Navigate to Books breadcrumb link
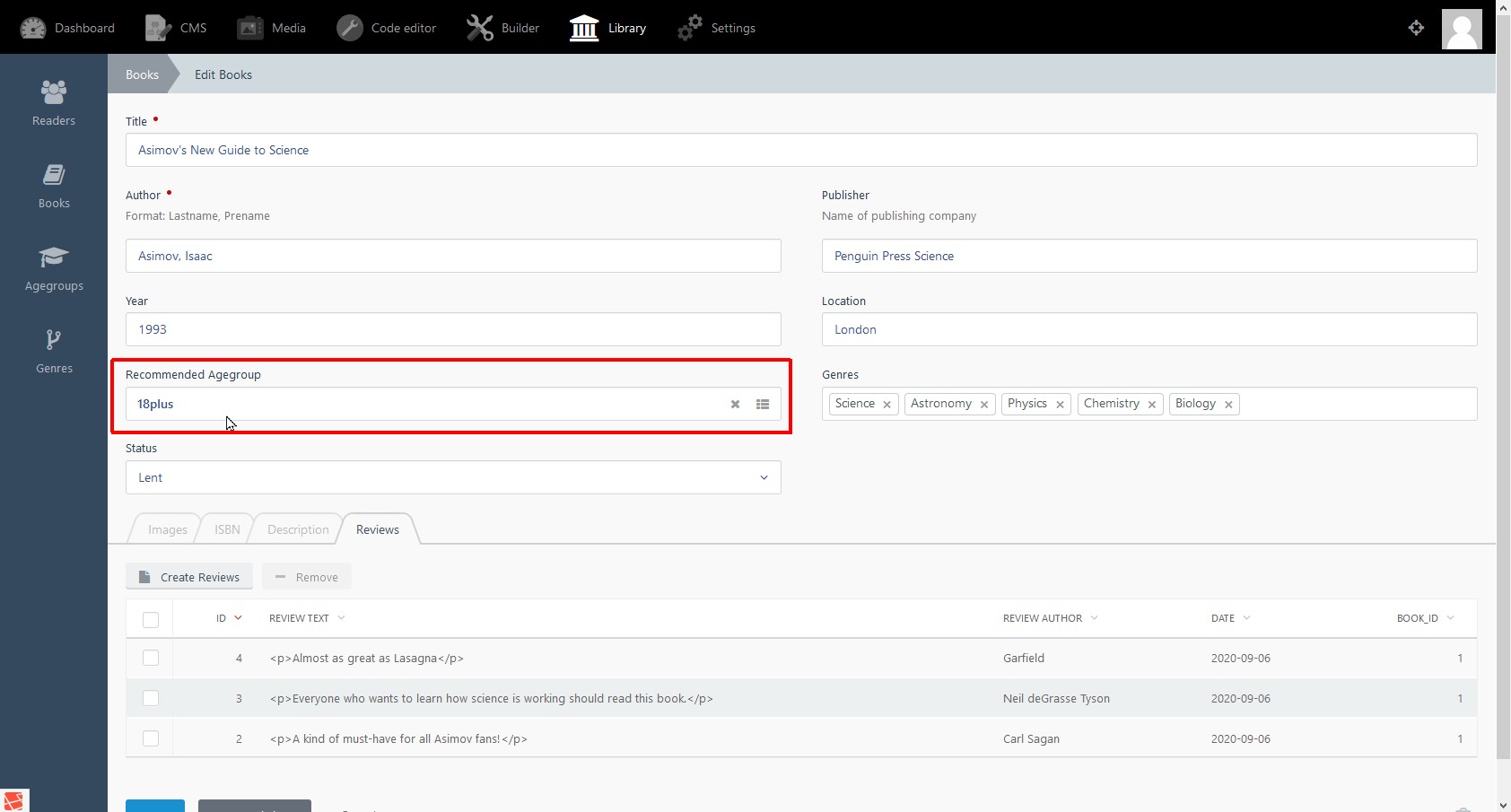 click(x=142, y=74)
